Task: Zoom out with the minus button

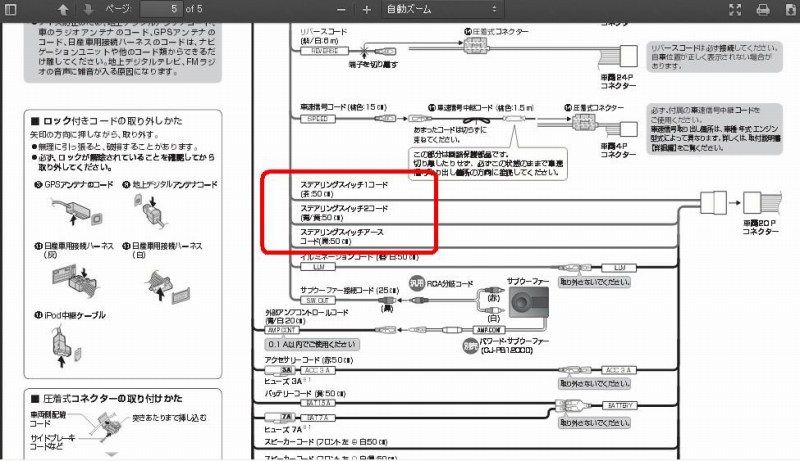Action: pyautogui.click(x=341, y=10)
